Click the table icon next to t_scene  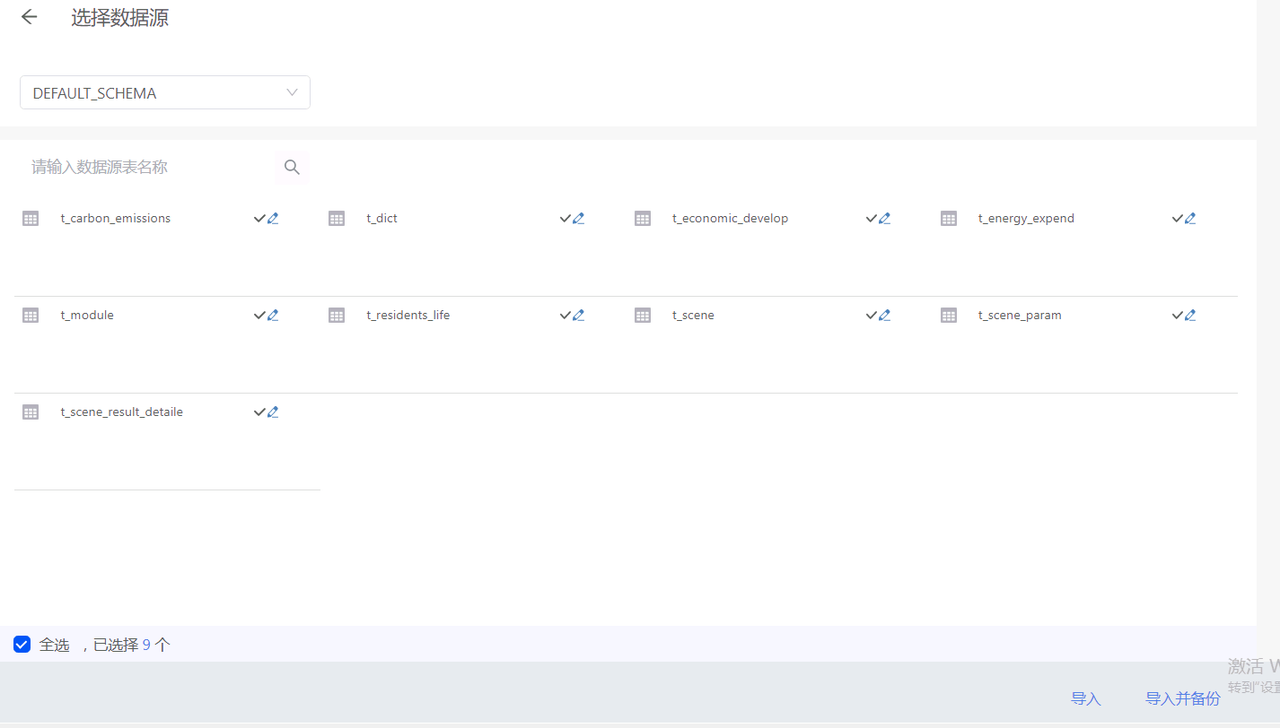click(642, 315)
